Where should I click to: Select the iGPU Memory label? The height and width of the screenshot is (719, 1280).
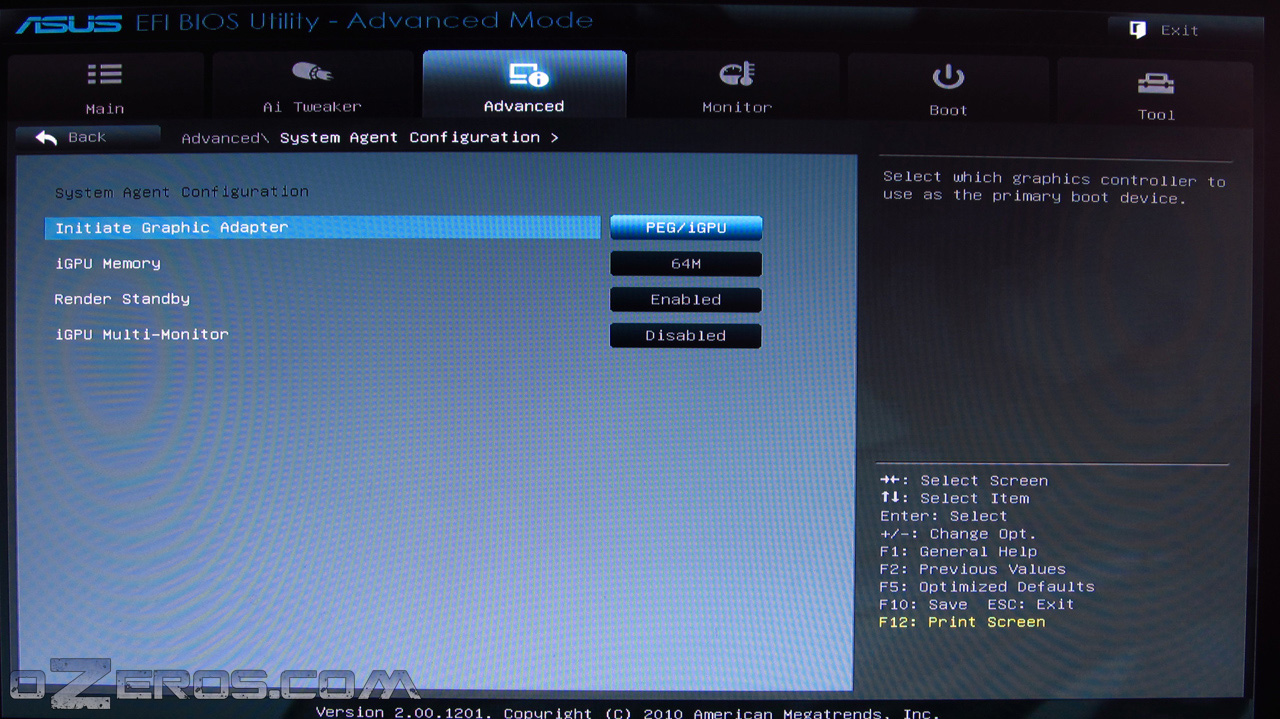click(x=108, y=264)
